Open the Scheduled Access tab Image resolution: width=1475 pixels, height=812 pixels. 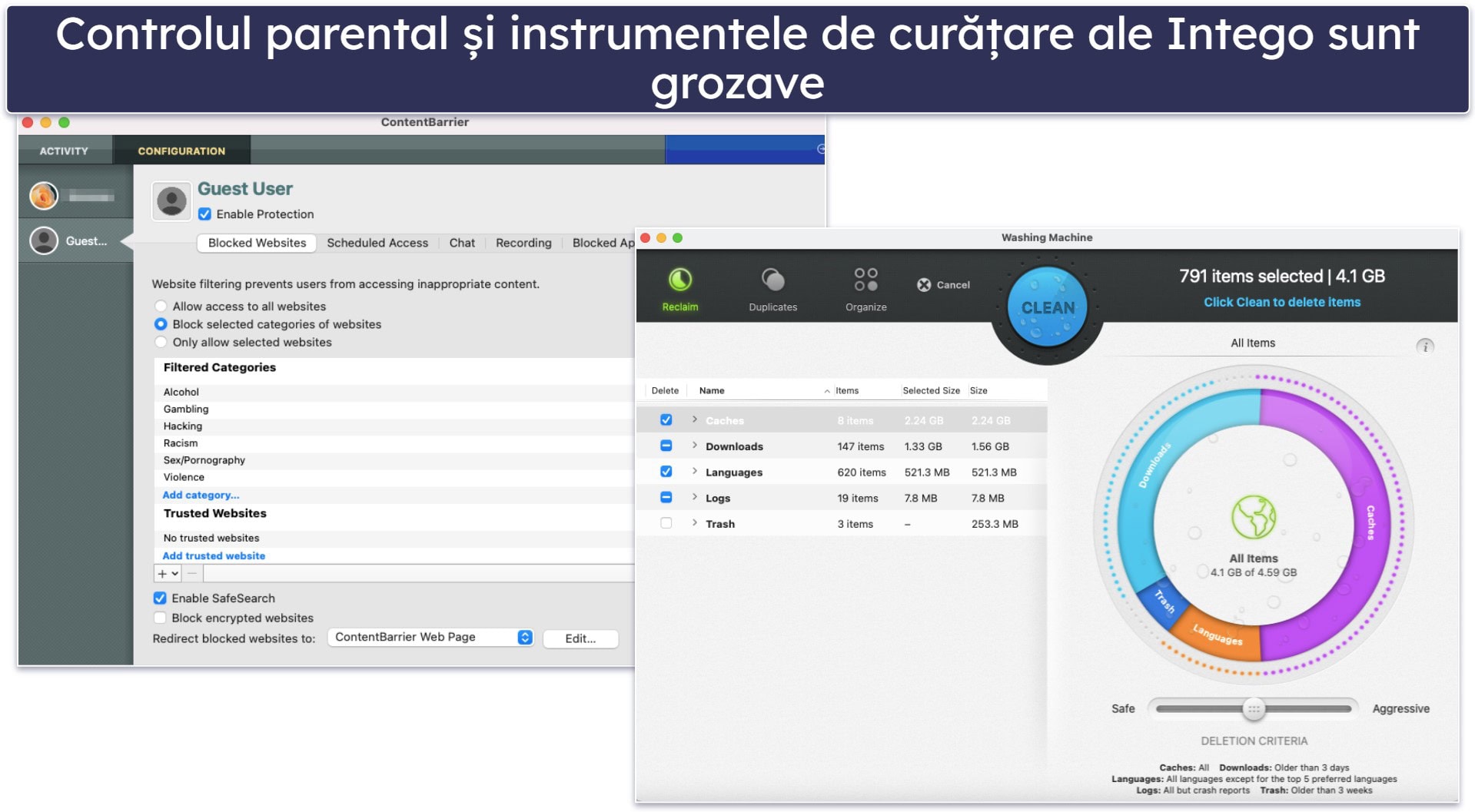377,243
